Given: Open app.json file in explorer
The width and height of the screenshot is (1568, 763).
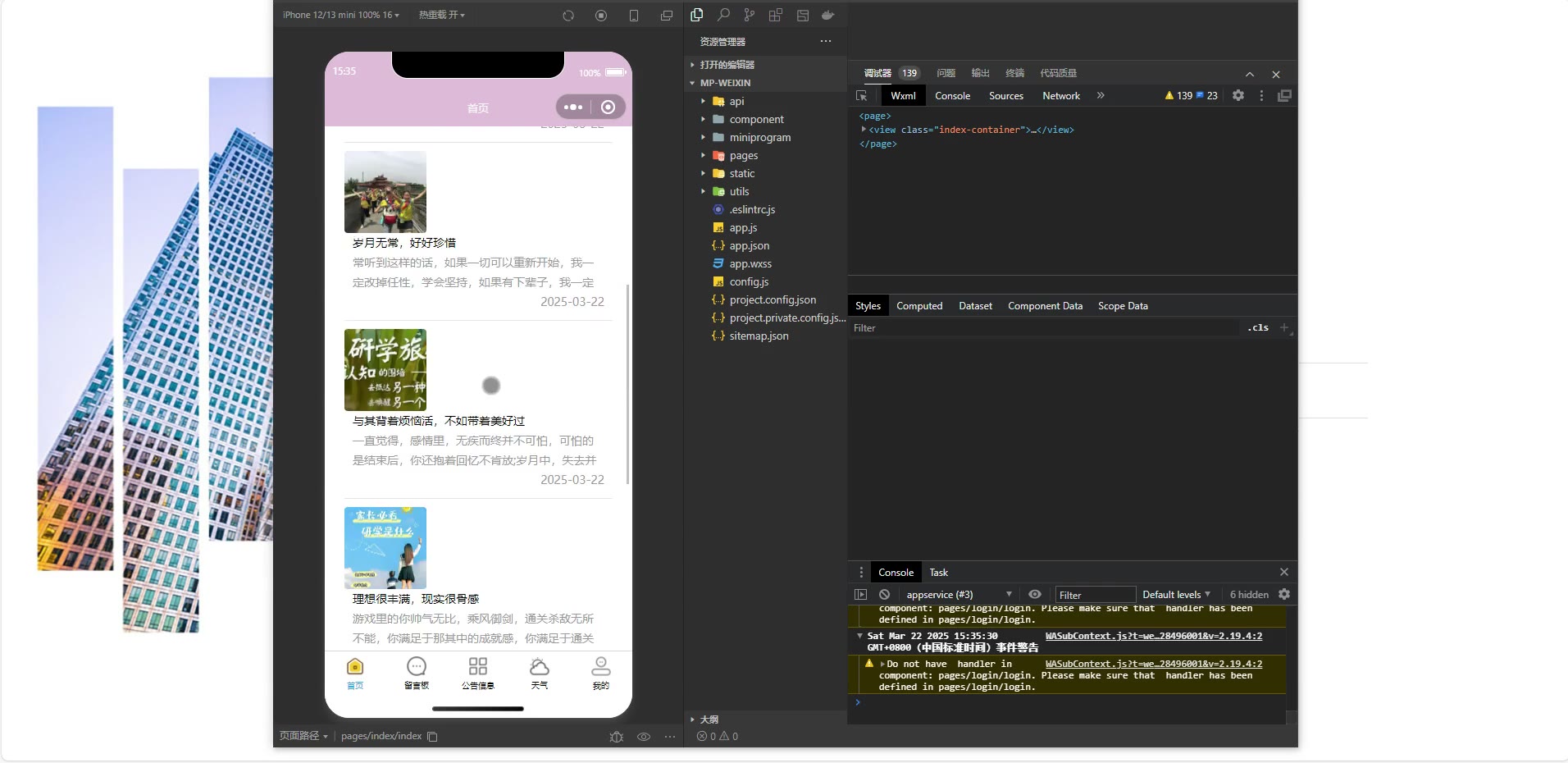Looking at the screenshot, I should [749, 246].
